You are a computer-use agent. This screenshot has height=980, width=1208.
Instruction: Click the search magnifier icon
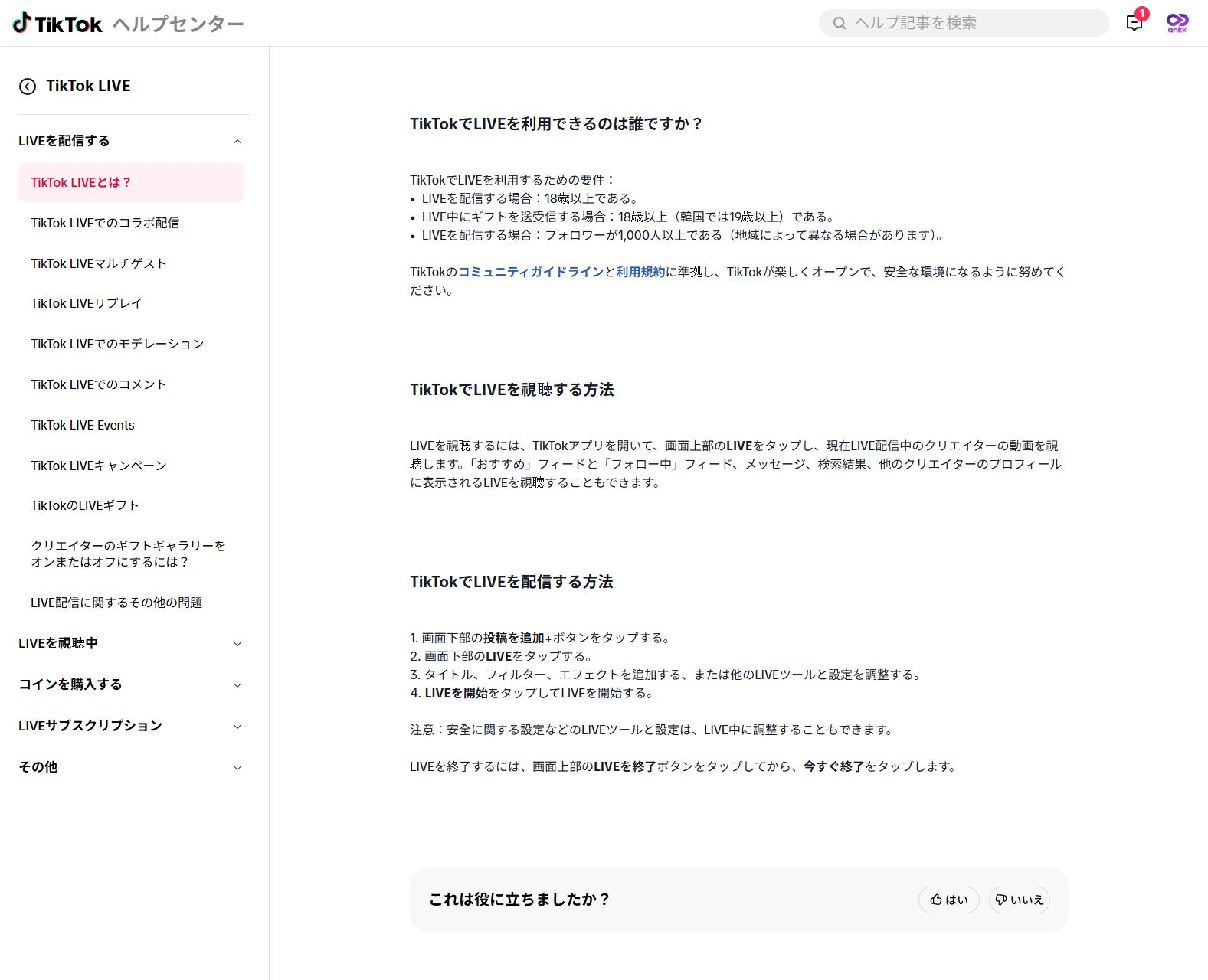click(840, 23)
